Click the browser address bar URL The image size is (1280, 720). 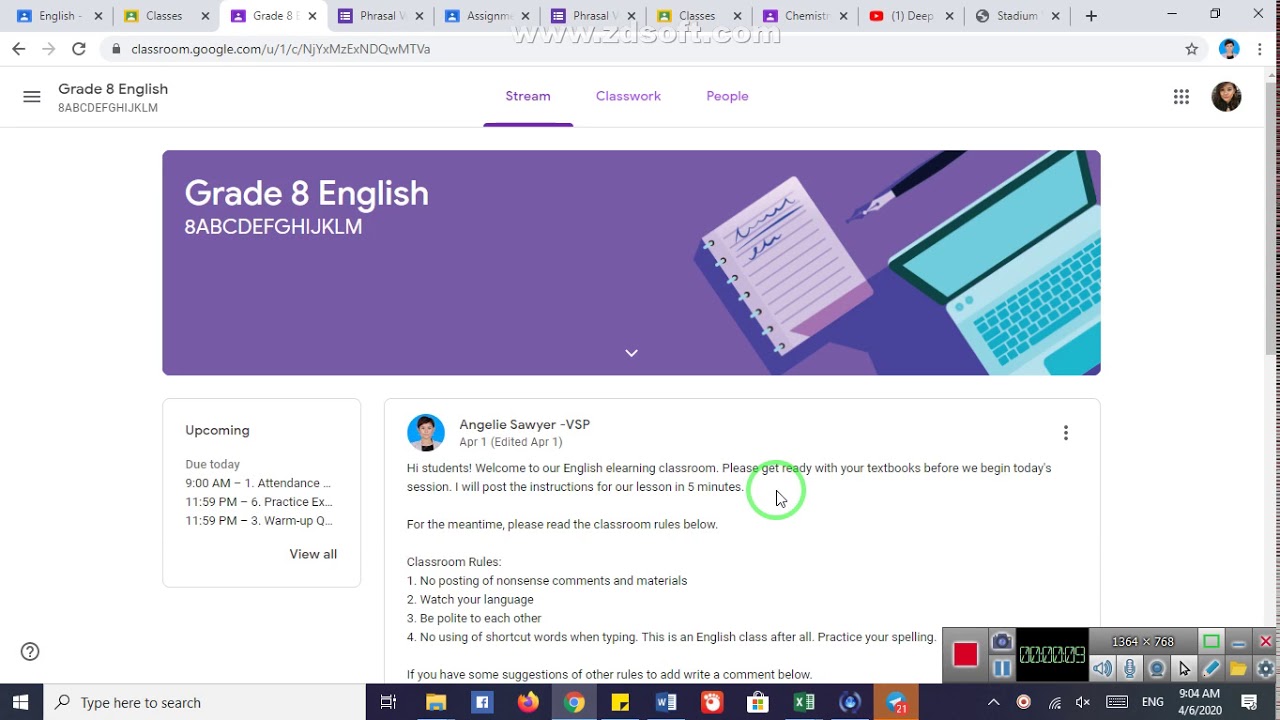click(x=281, y=49)
